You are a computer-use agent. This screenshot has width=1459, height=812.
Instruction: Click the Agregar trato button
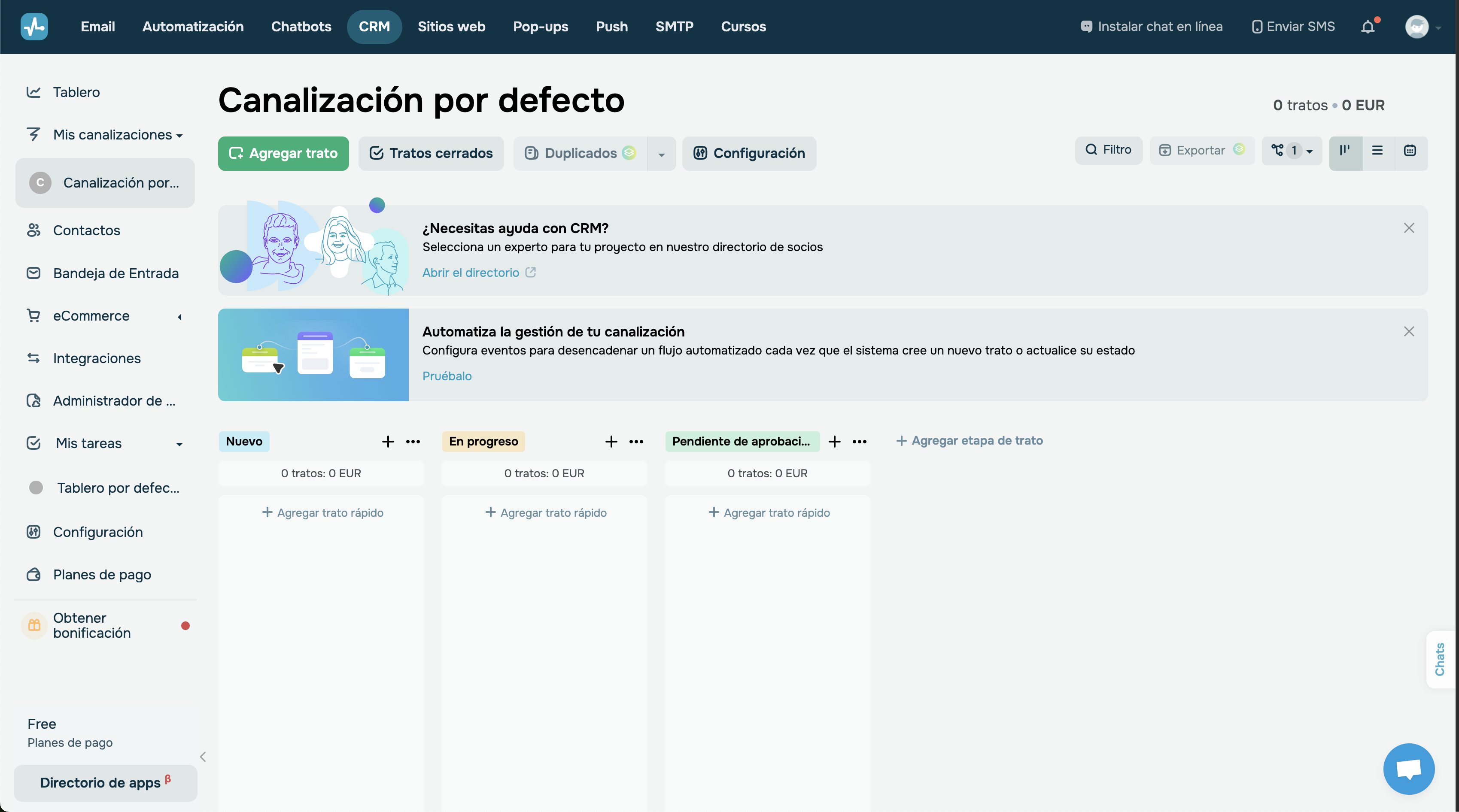click(283, 154)
